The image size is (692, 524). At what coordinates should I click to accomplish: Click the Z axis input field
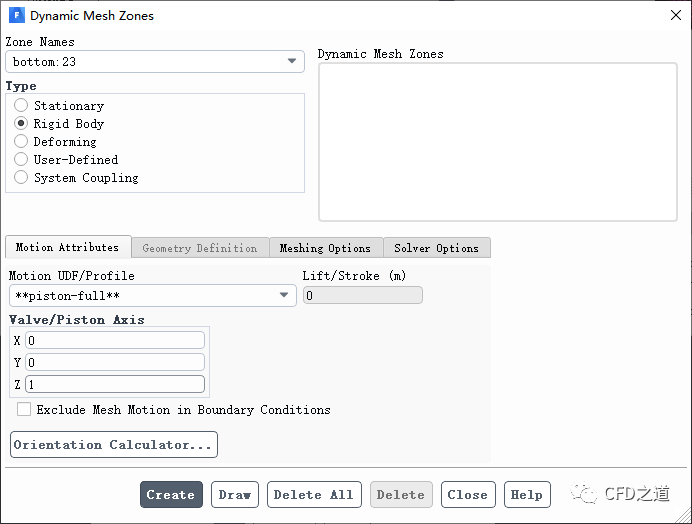point(115,385)
